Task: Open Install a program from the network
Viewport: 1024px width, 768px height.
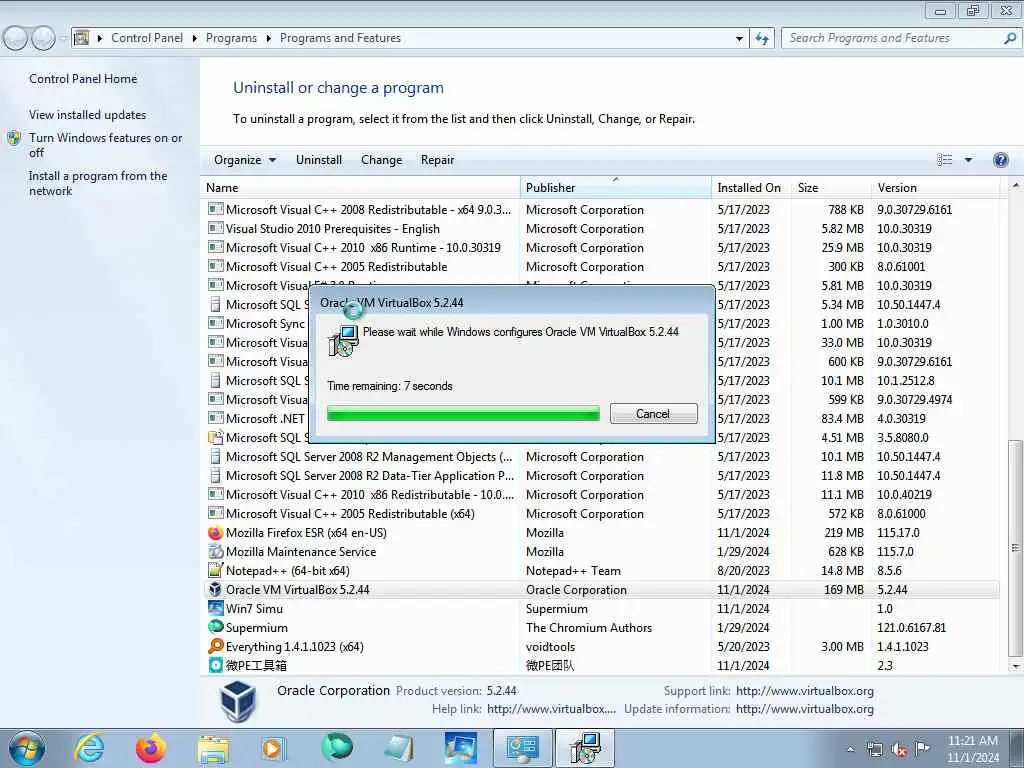Action: tap(98, 184)
